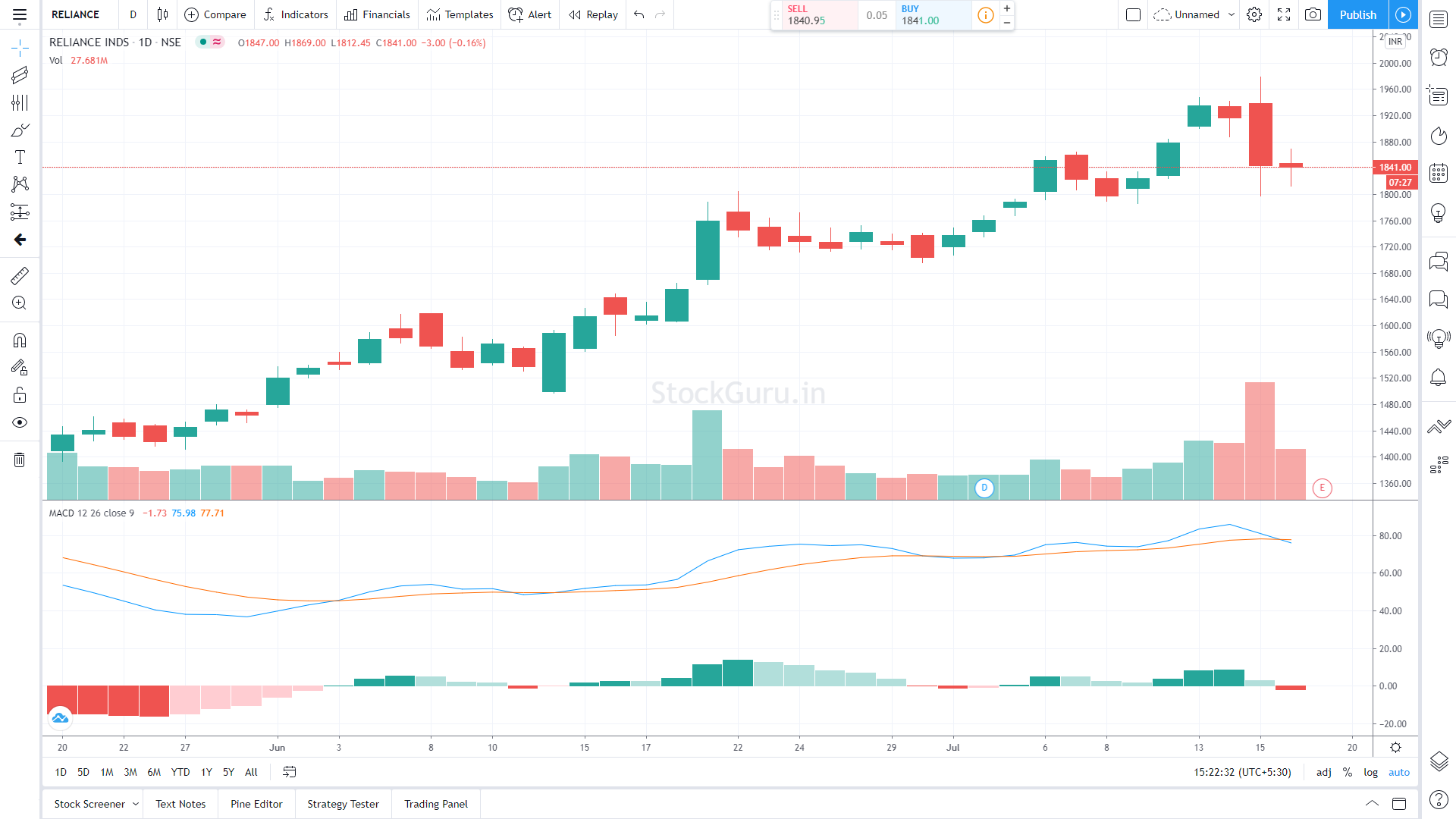This screenshot has height=819, width=1456.
Task: Open the Pine Editor tab
Action: pyautogui.click(x=256, y=804)
